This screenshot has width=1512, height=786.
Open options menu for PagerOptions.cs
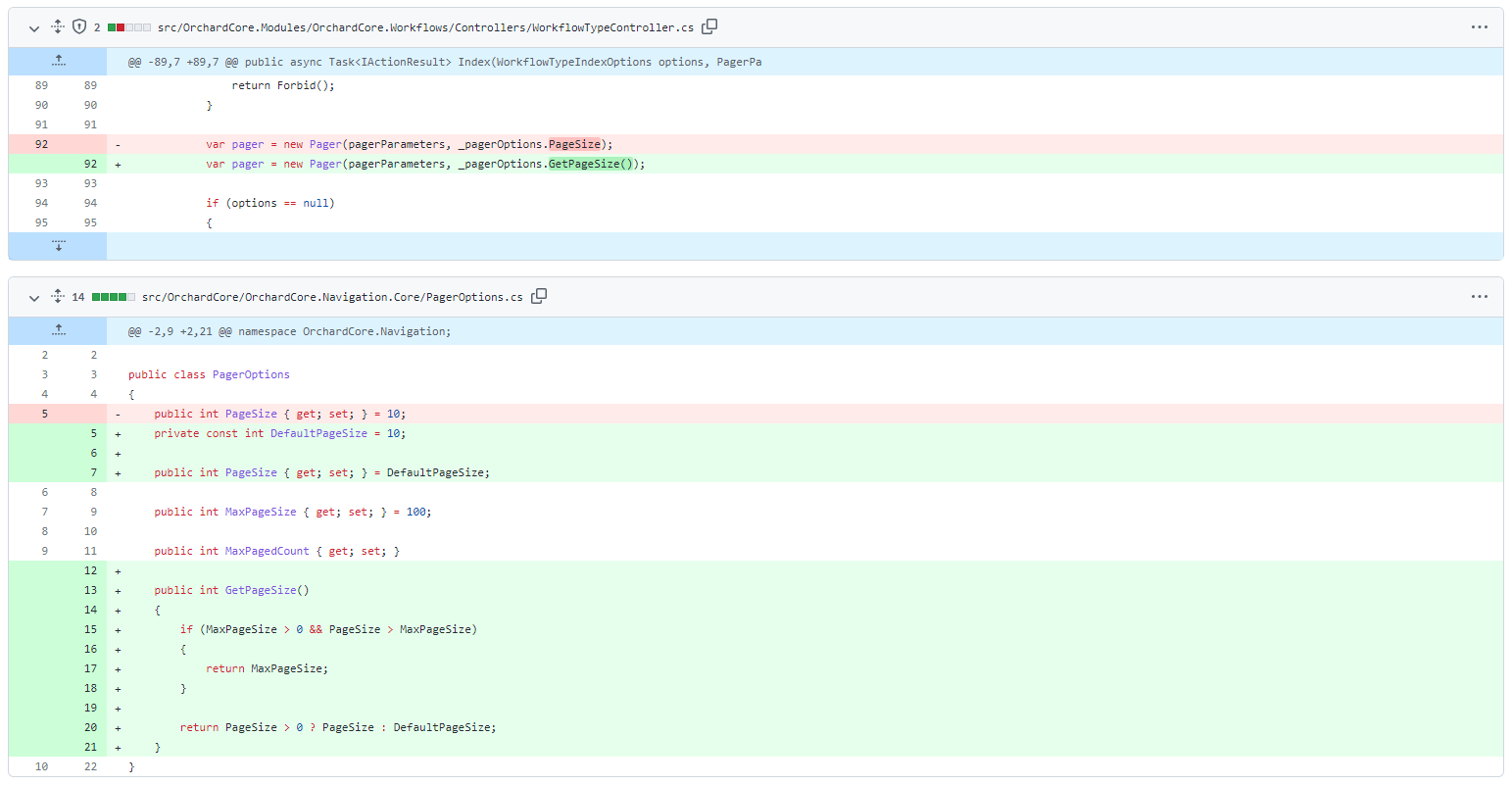(1480, 296)
